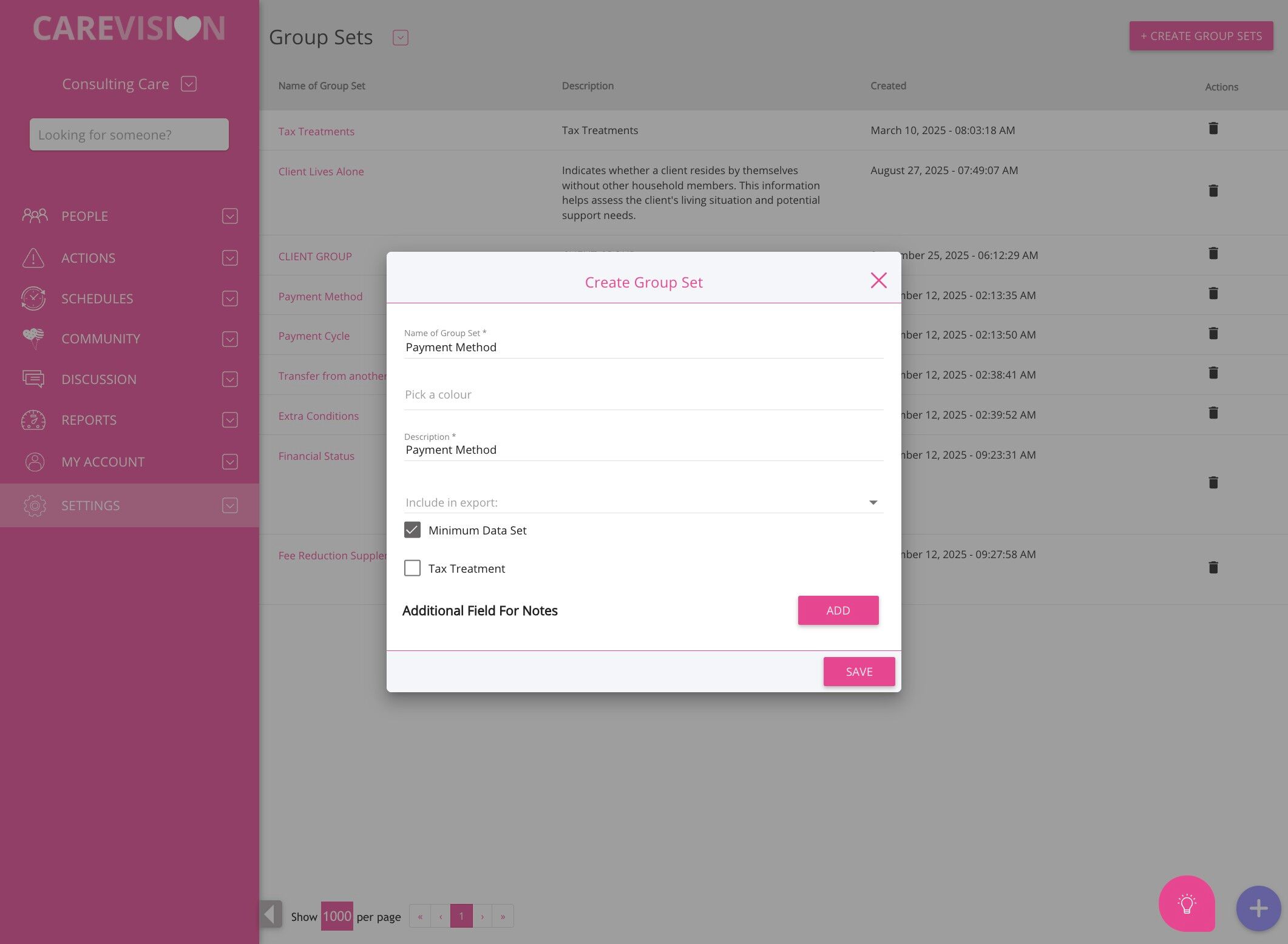Click the Reports gauge icon in sidebar
This screenshot has width=1288, height=944.
click(33, 420)
